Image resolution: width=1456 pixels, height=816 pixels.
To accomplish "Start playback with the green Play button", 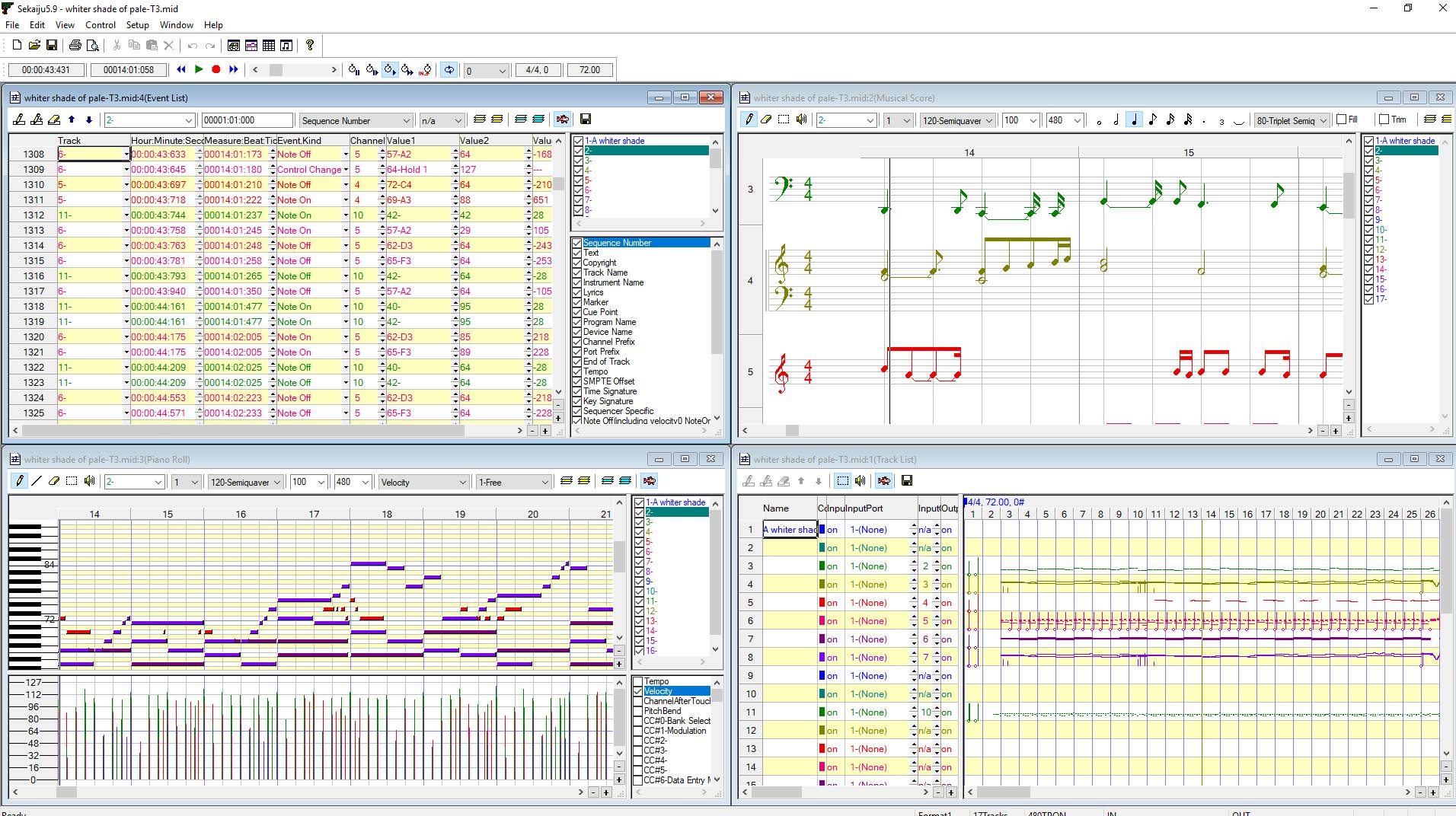I will 199,69.
